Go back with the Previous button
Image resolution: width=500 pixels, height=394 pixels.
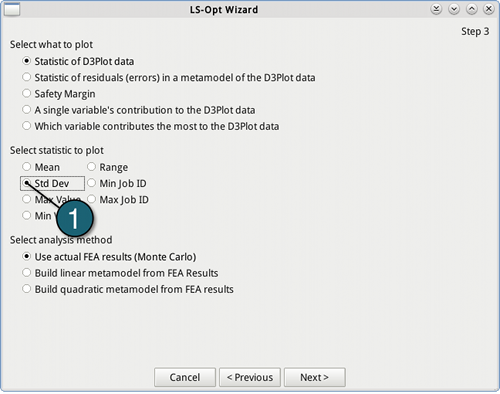[250, 377]
